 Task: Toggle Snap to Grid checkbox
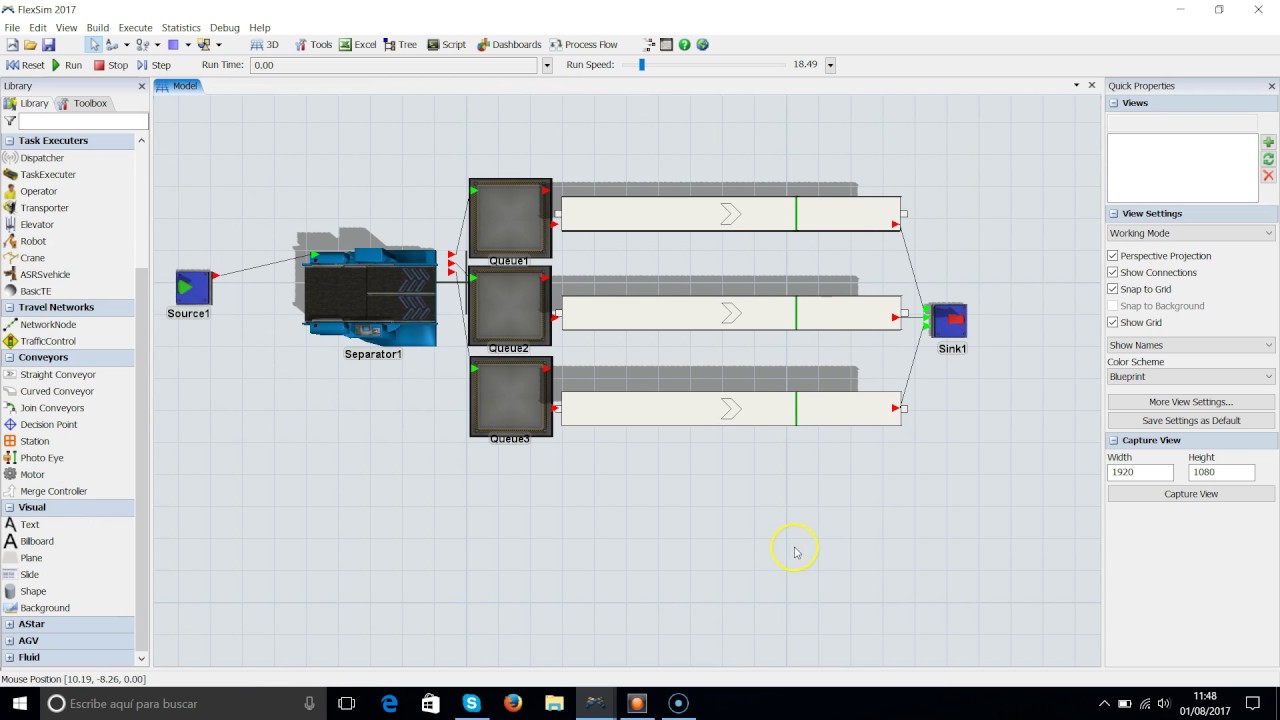[x=1113, y=289]
